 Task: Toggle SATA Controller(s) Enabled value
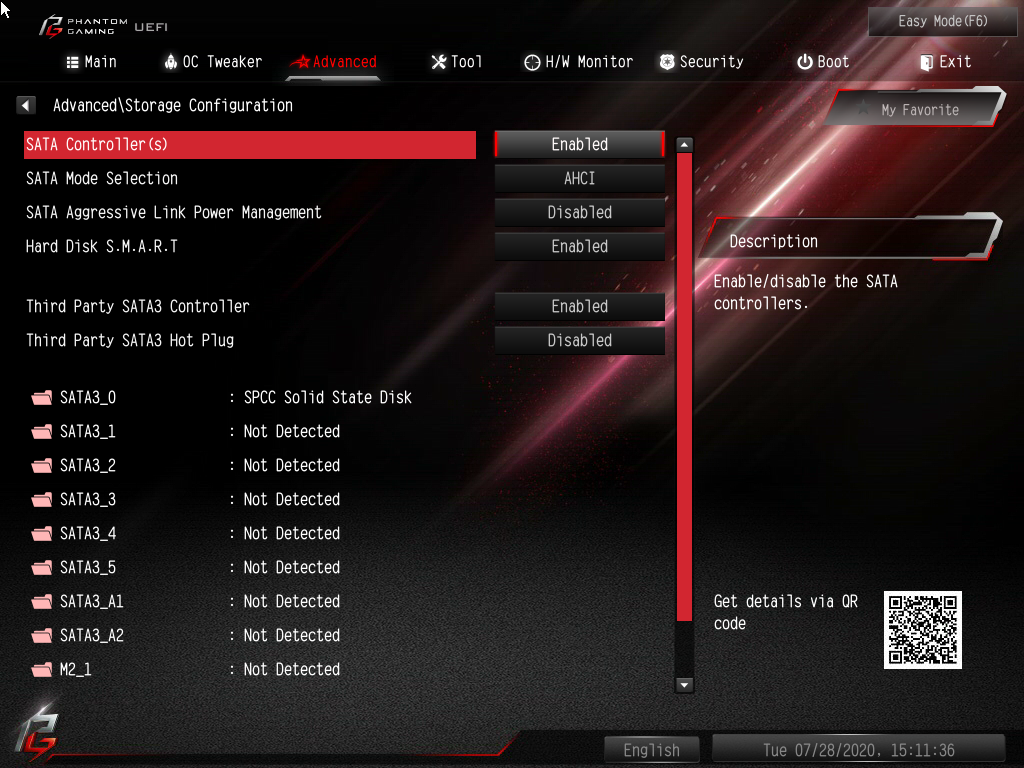pos(579,144)
